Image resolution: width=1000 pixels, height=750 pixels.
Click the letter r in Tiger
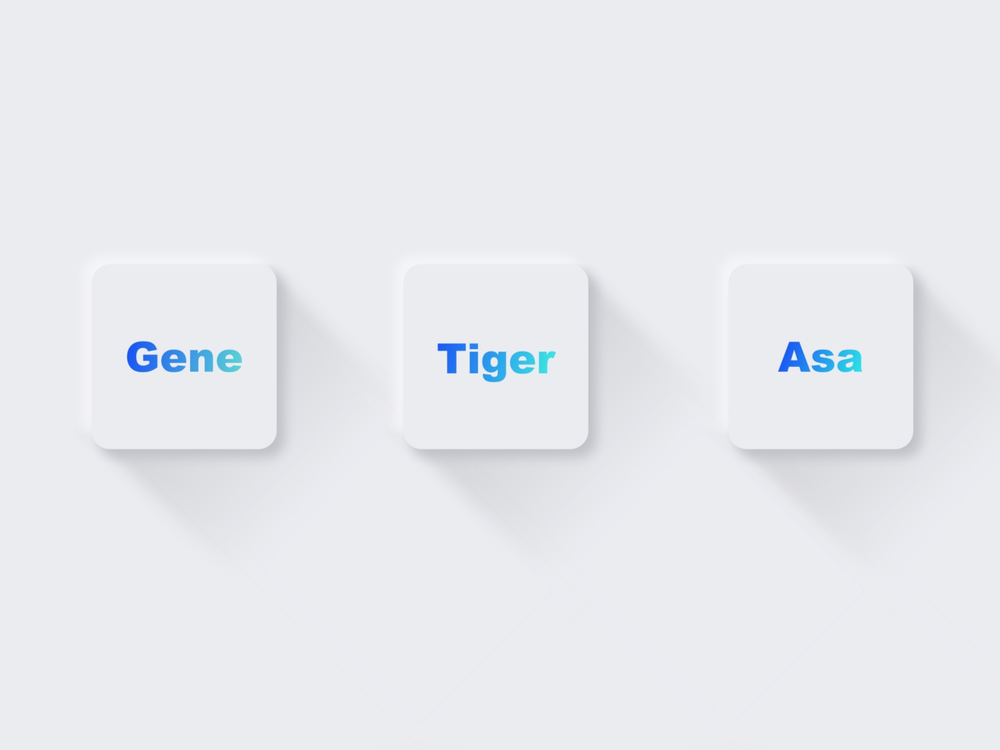pyautogui.click(x=547, y=361)
